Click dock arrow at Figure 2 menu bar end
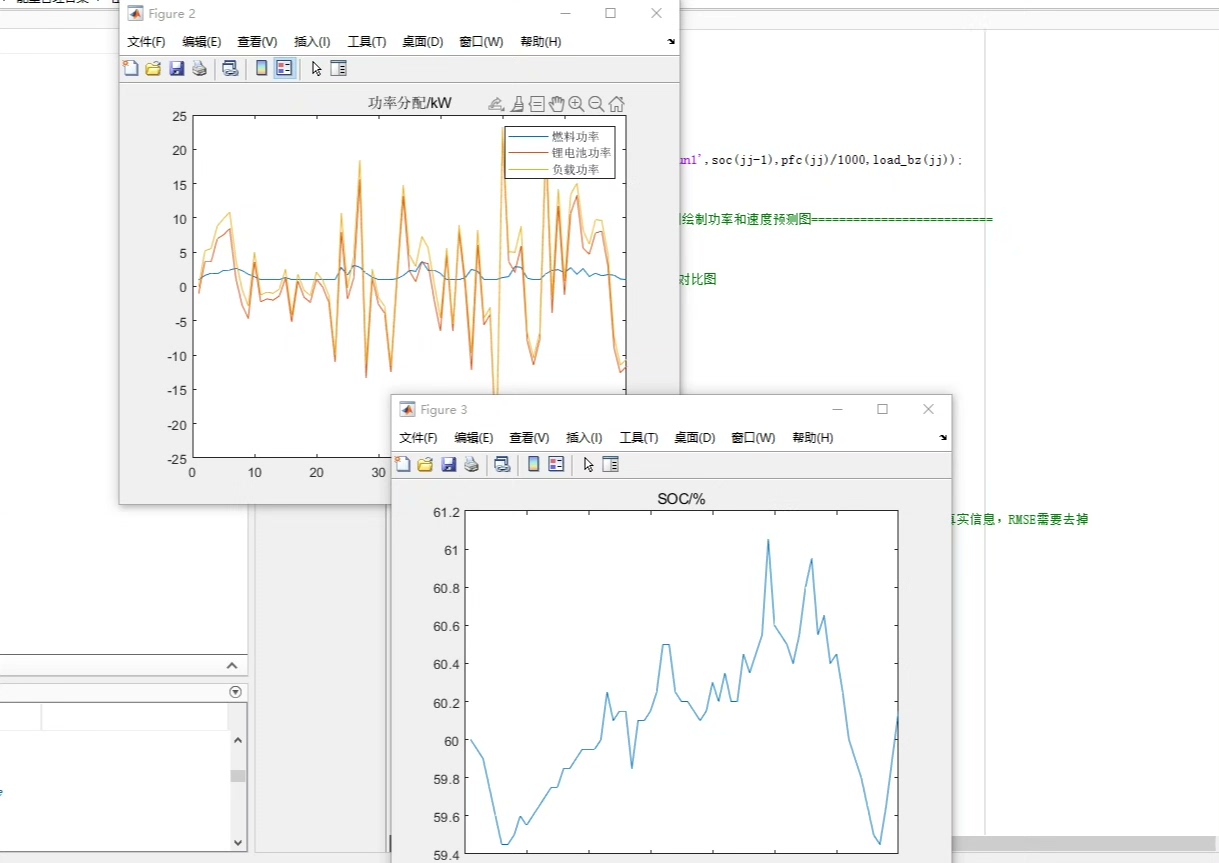Screen dimensions: 1219x863 point(671,42)
